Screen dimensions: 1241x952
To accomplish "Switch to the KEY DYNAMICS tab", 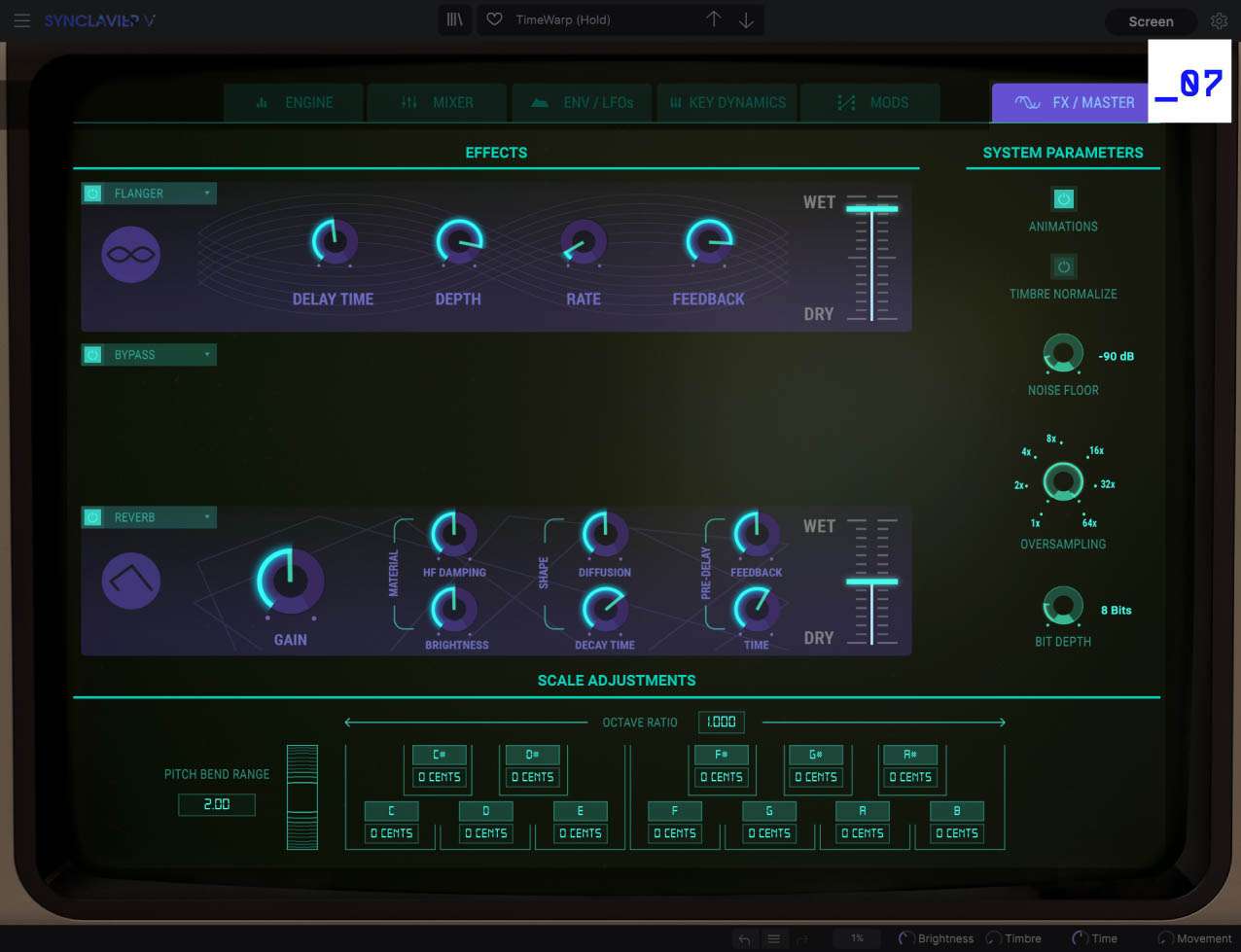I will [x=727, y=102].
